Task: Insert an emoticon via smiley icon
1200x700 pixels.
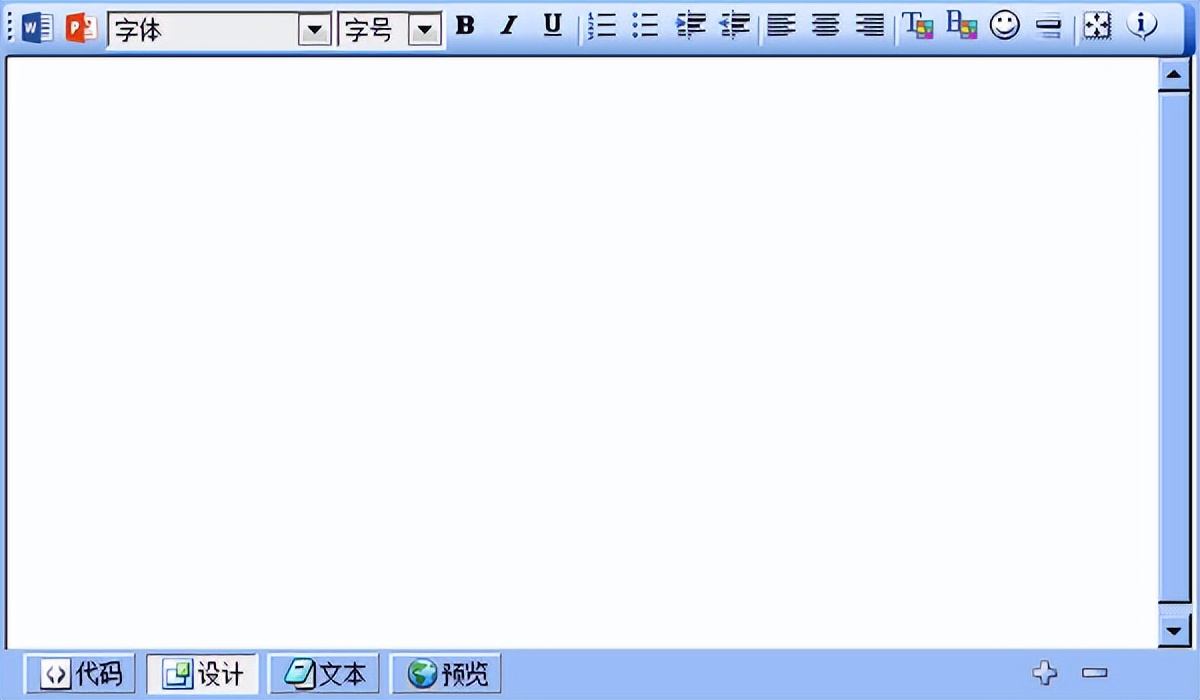Action: tap(1005, 26)
